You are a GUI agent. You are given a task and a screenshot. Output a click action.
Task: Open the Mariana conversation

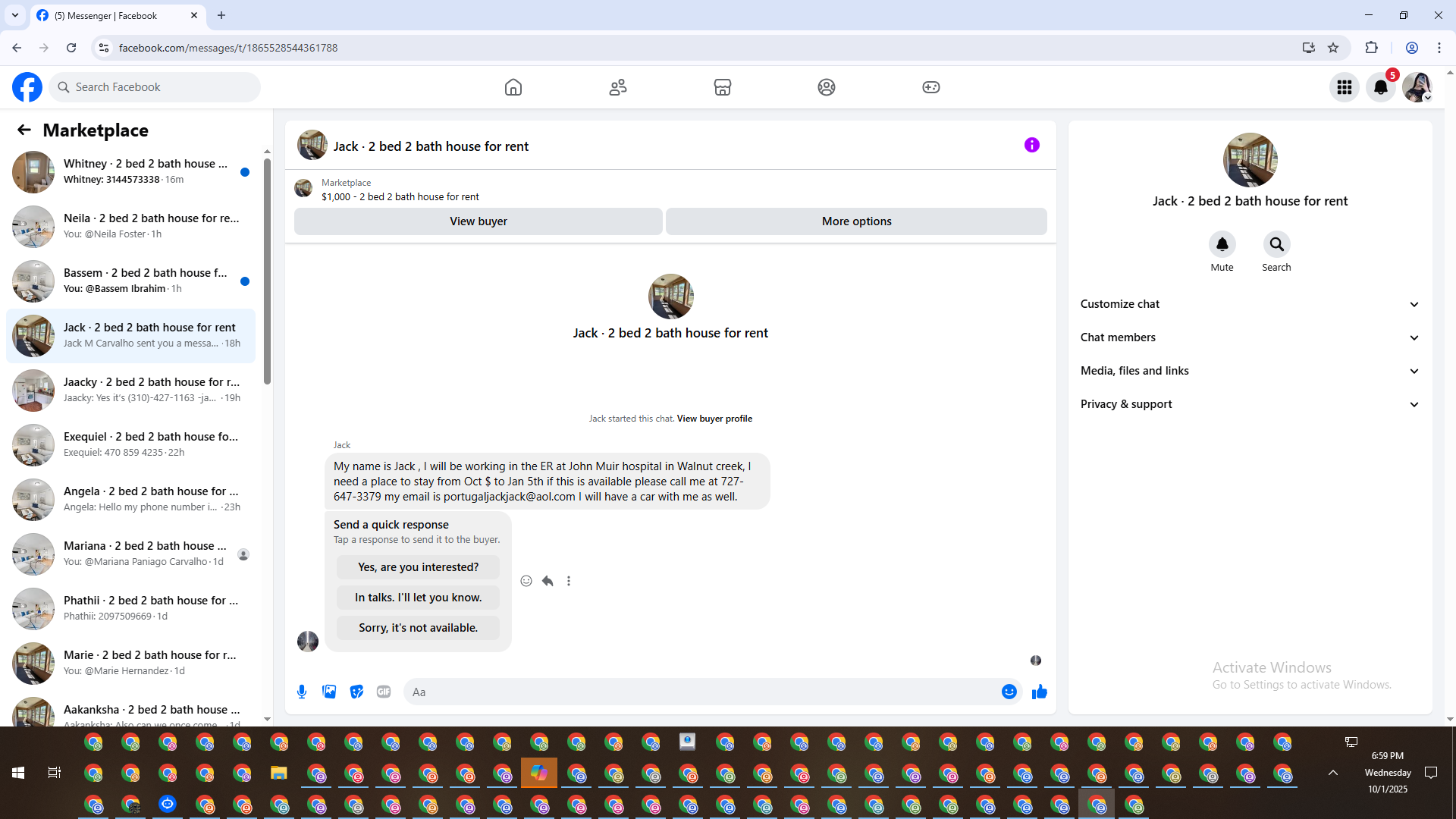click(x=131, y=554)
